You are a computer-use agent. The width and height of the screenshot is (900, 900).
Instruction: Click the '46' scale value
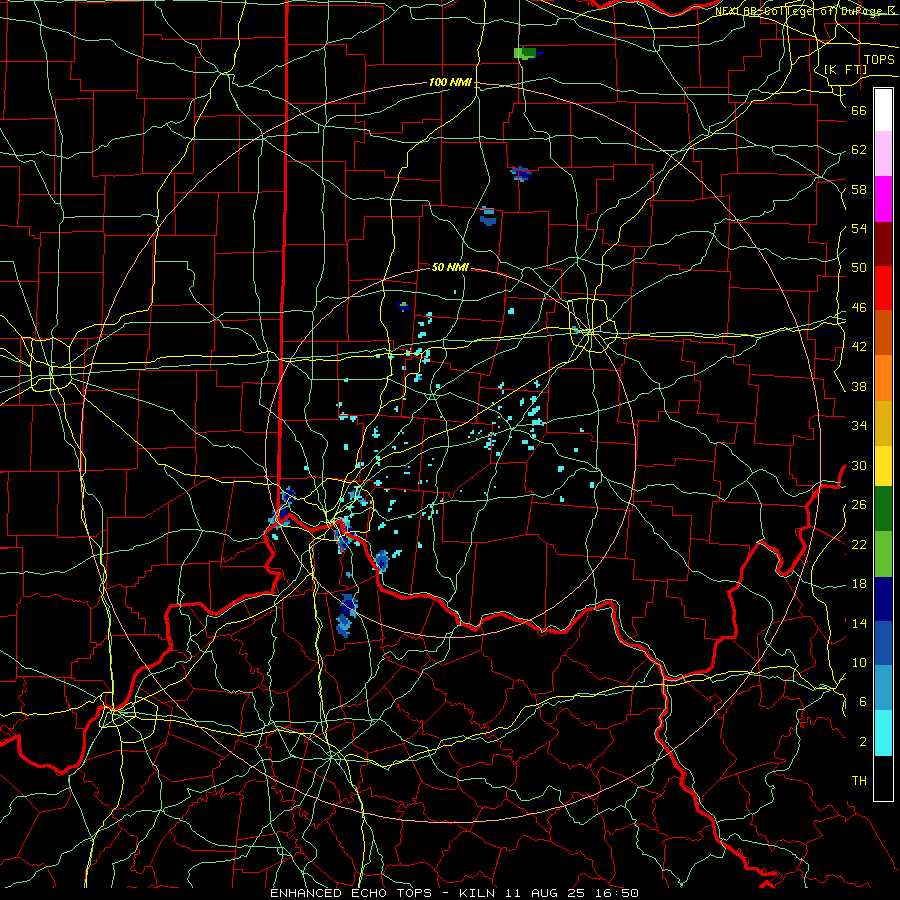click(x=859, y=308)
